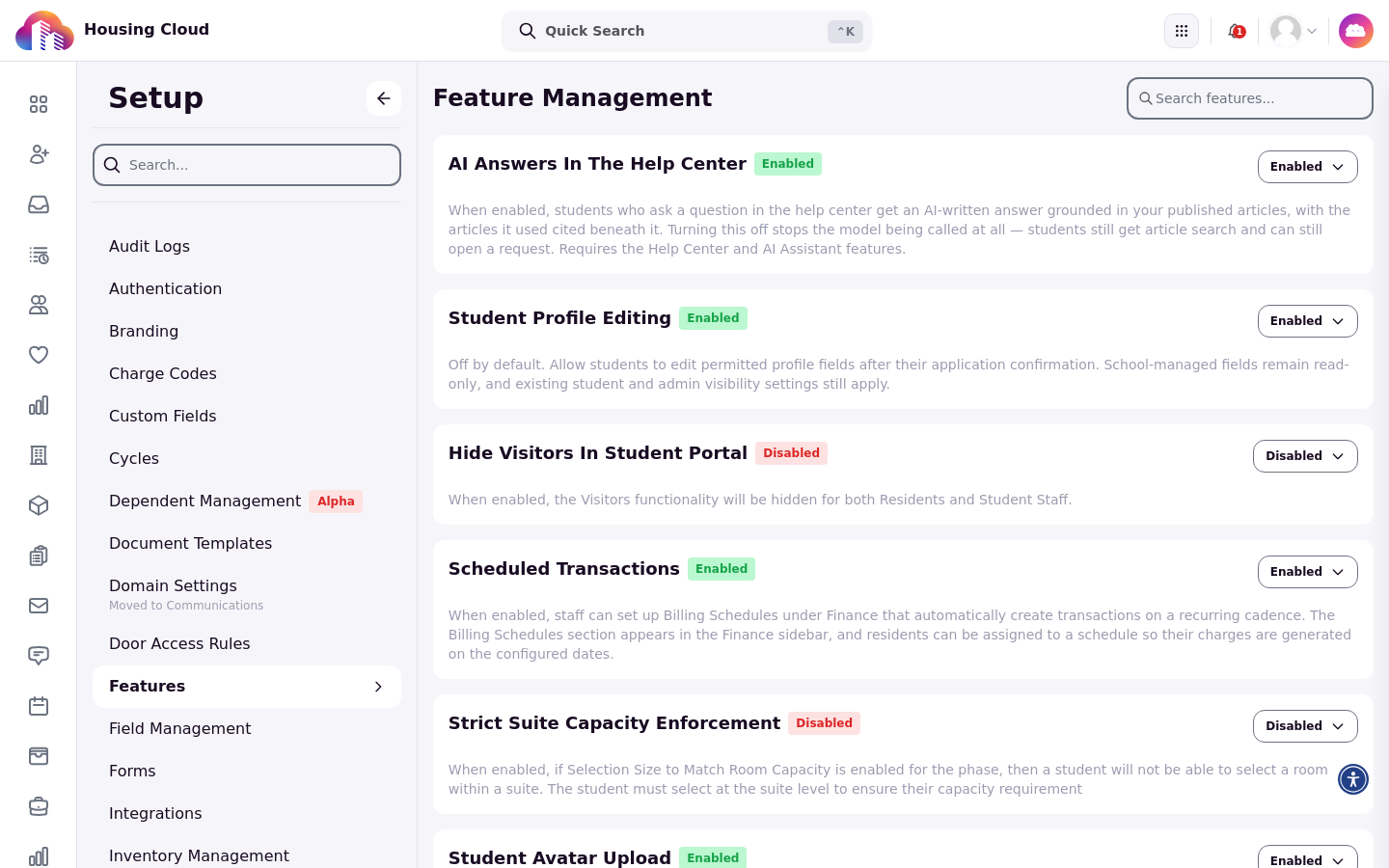Open Student Profile Editing status dropdown
Image resolution: width=1389 pixels, height=868 pixels.
tap(1307, 321)
